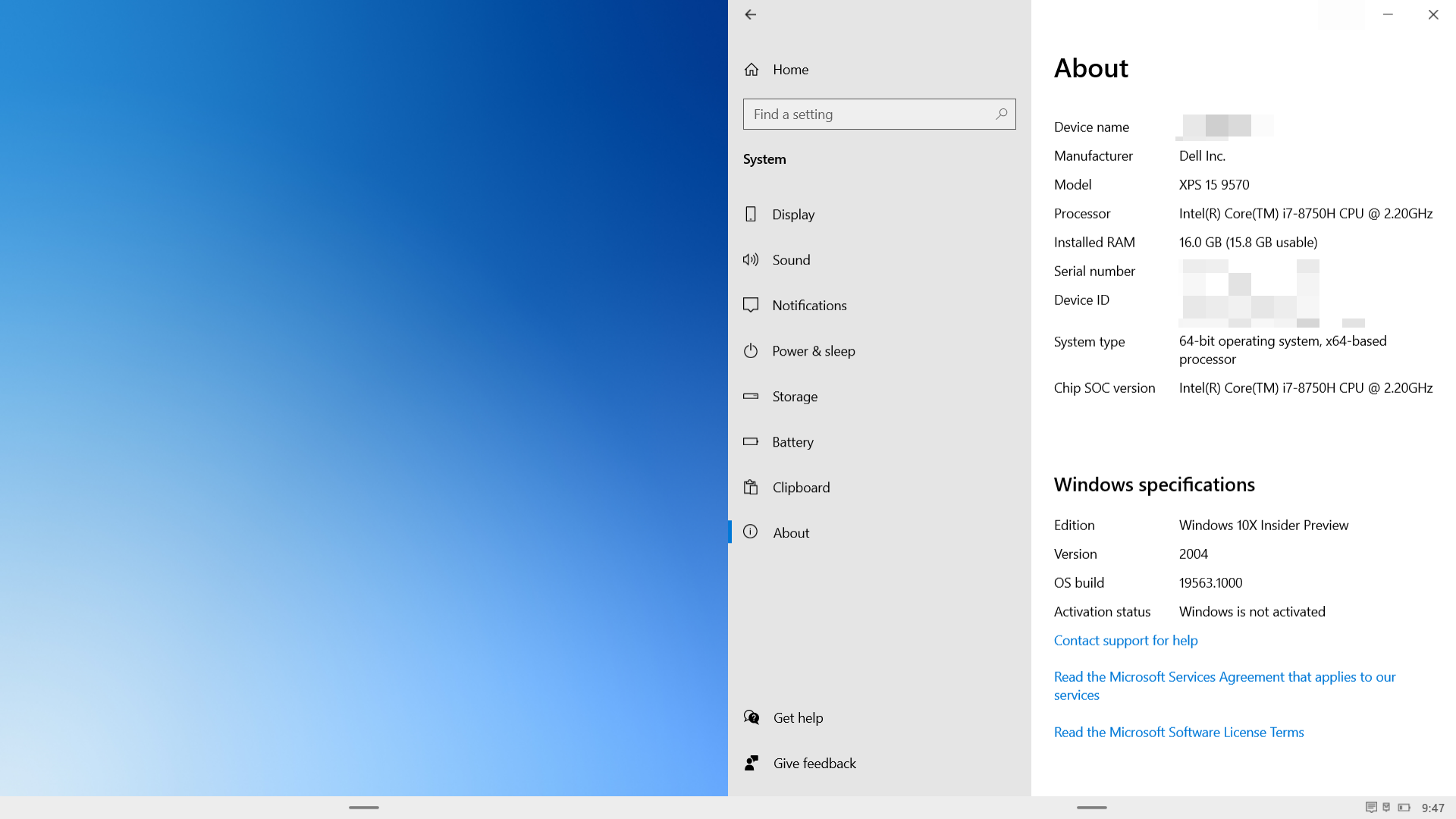The width and height of the screenshot is (1456, 819).
Task: Focus the Find a setting search box
Action: coord(880,115)
